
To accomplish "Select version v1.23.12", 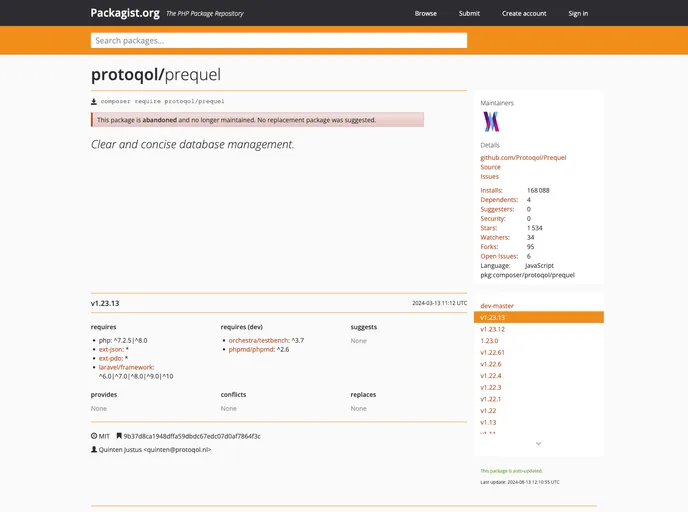I will (492, 329).
